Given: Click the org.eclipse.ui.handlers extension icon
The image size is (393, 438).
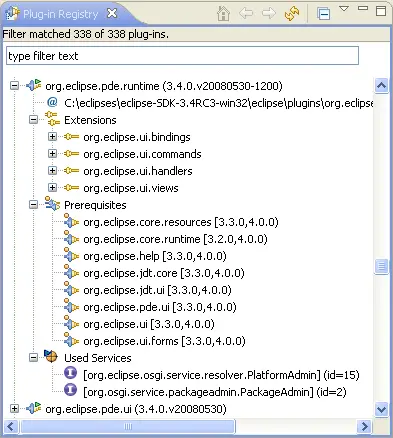Looking at the screenshot, I should coord(71,171).
